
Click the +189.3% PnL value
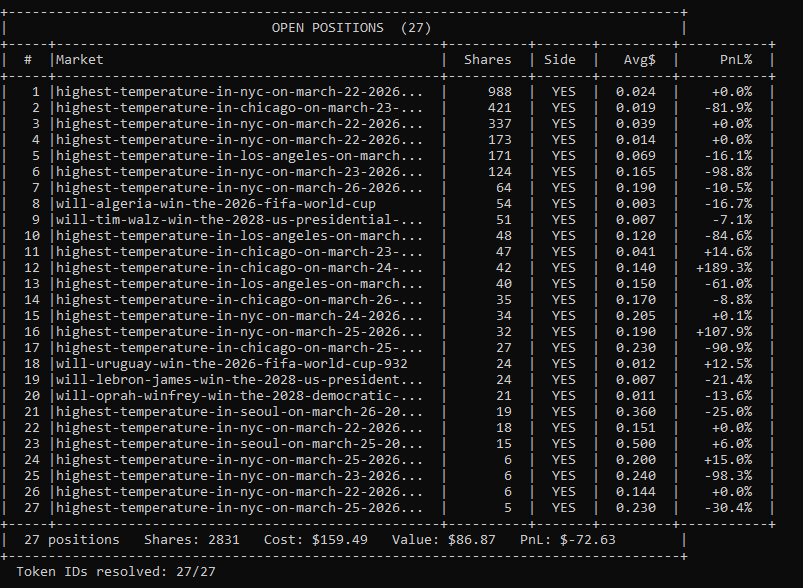tap(724, 267)
